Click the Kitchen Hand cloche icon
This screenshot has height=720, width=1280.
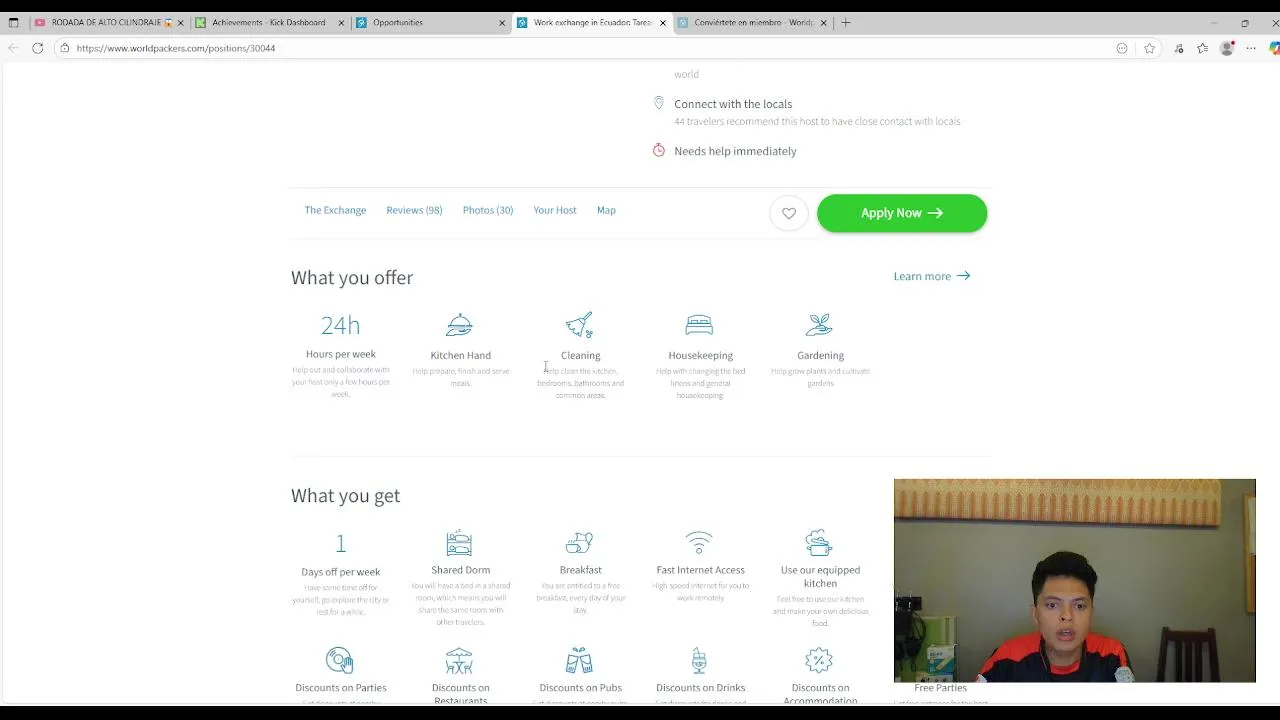459,325
